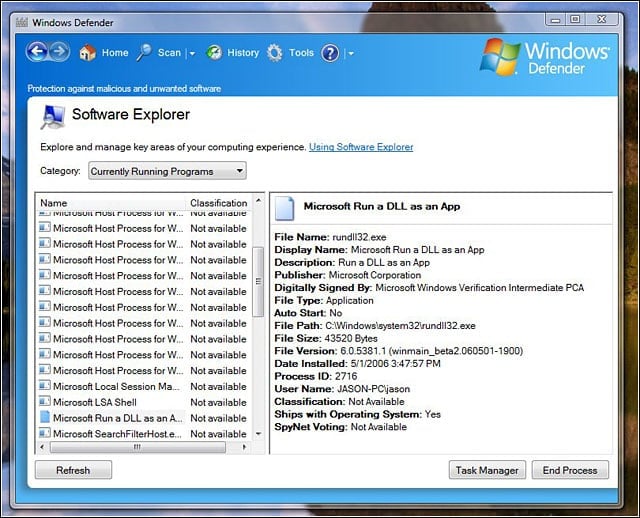Open the Tools gear icon
Screen dimensions: 640x518
click(275, 53)
